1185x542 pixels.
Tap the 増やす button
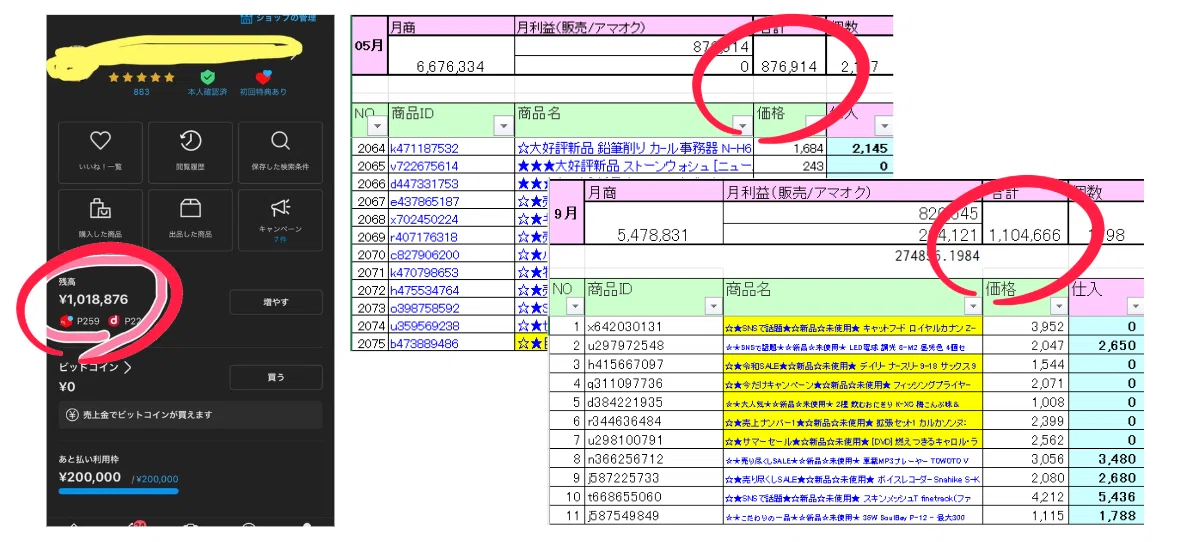click(x=276, y=302)
